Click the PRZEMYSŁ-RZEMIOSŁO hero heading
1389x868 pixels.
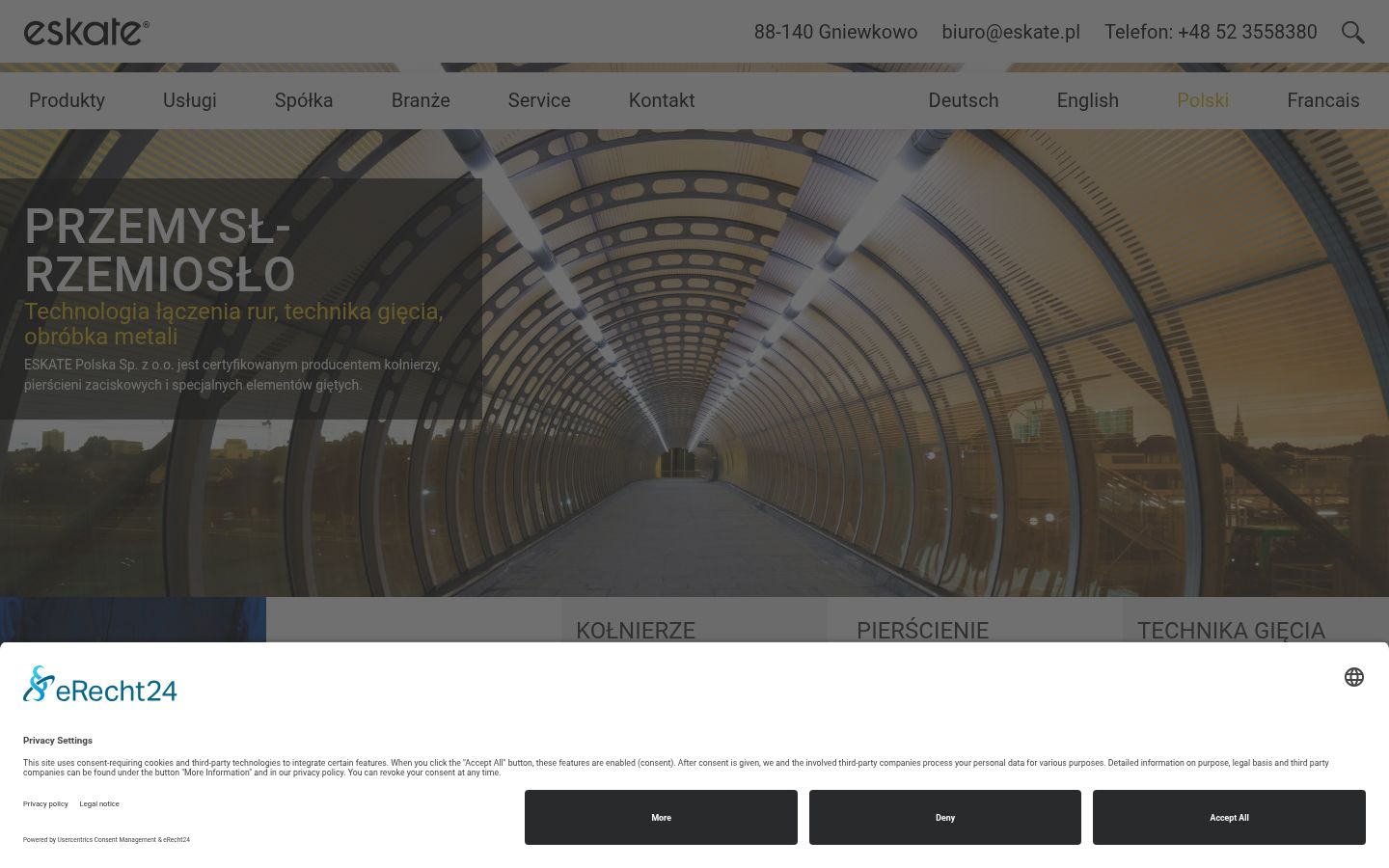tap(159, 251)
